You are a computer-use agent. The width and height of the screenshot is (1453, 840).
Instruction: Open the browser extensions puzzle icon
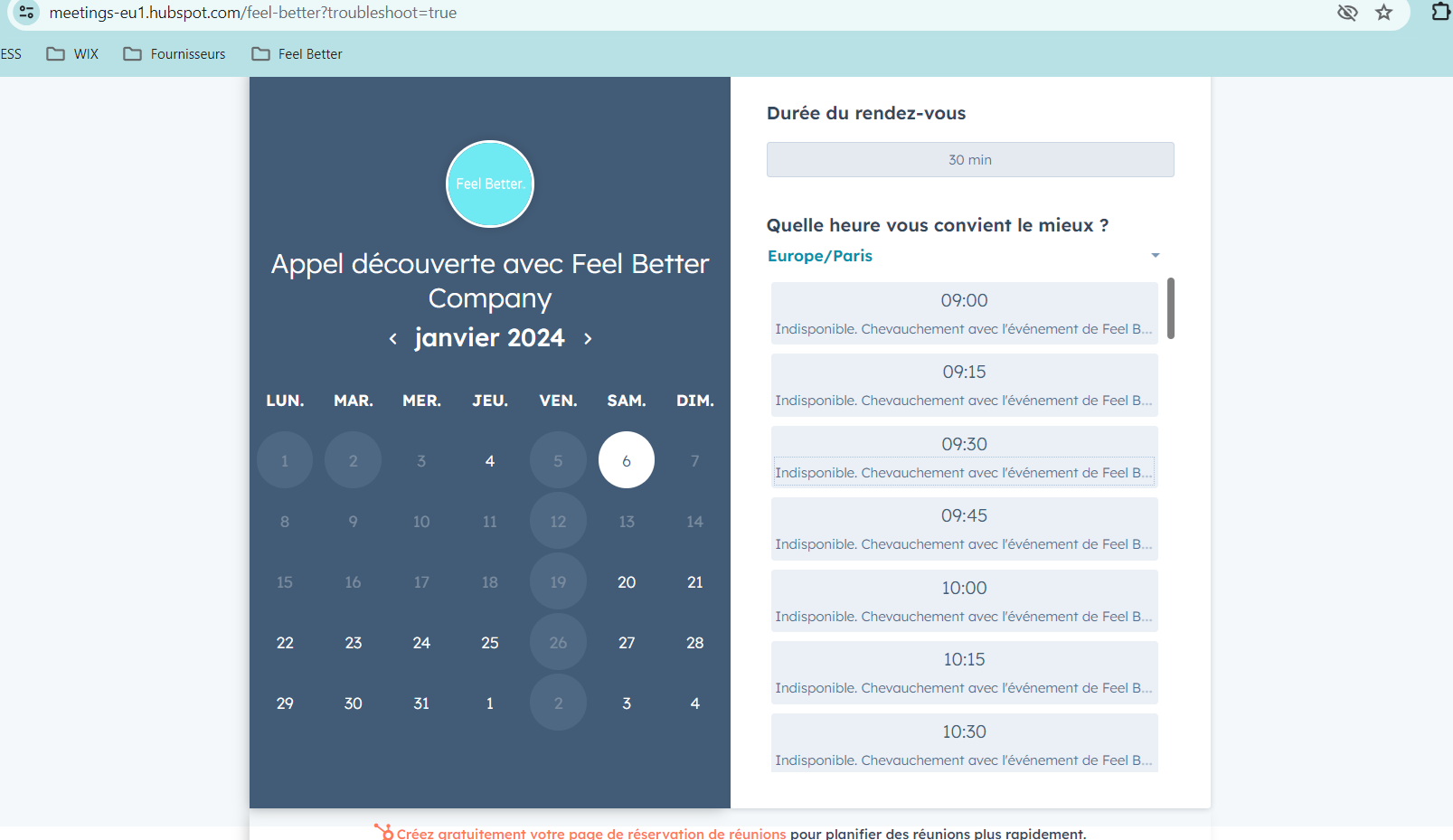(1440, 12)
